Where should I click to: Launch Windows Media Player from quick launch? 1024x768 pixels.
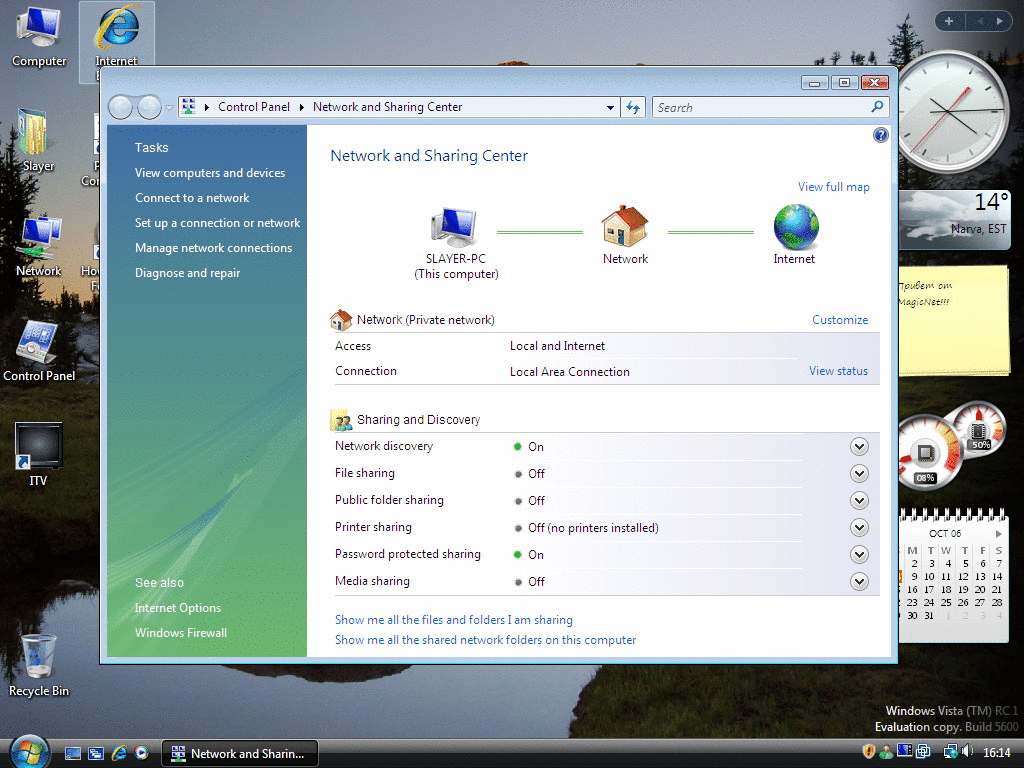click(x=142, y=753)
